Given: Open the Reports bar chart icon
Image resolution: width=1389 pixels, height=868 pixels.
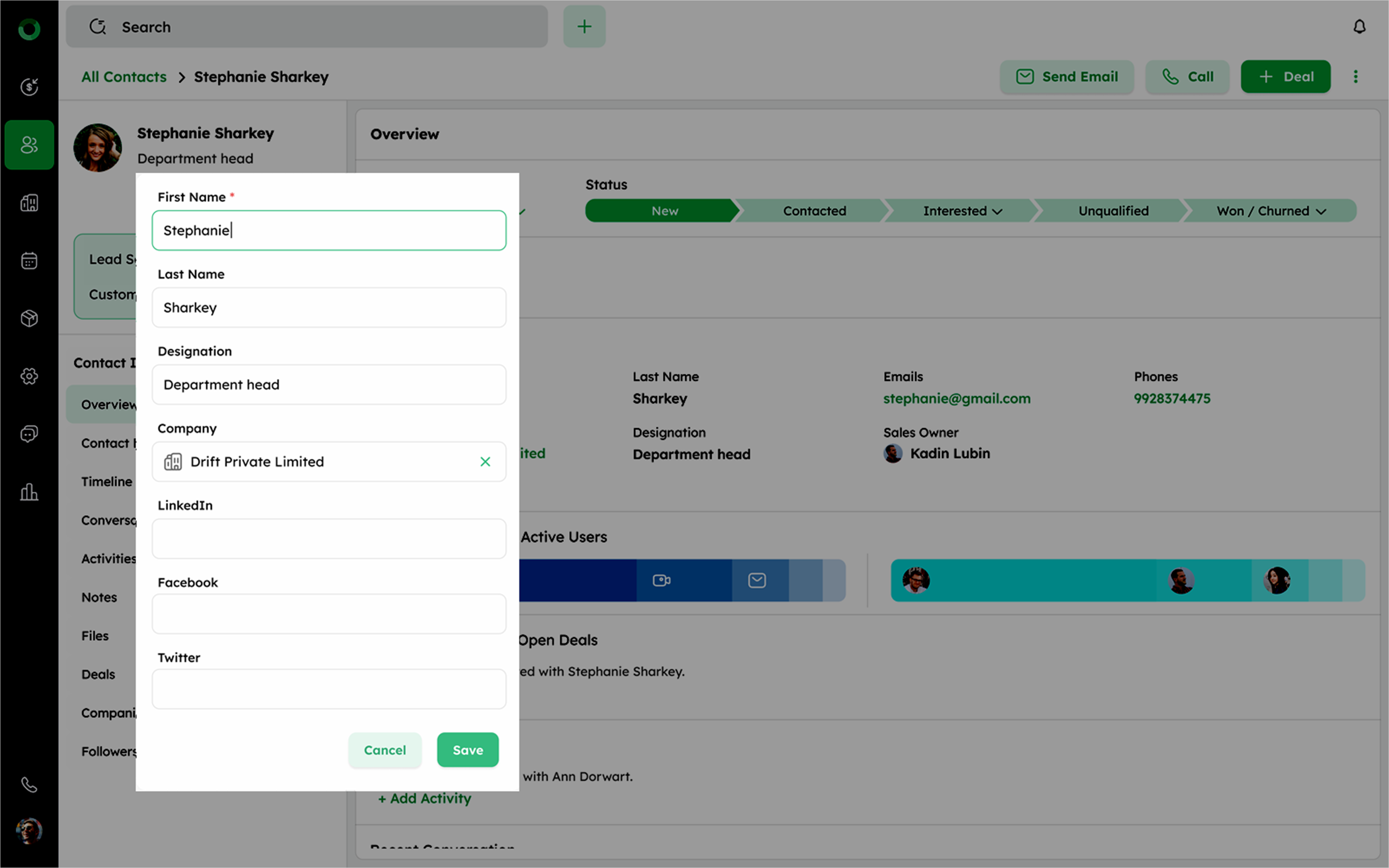Looking at the screenshot, I should tap(29, 492).
